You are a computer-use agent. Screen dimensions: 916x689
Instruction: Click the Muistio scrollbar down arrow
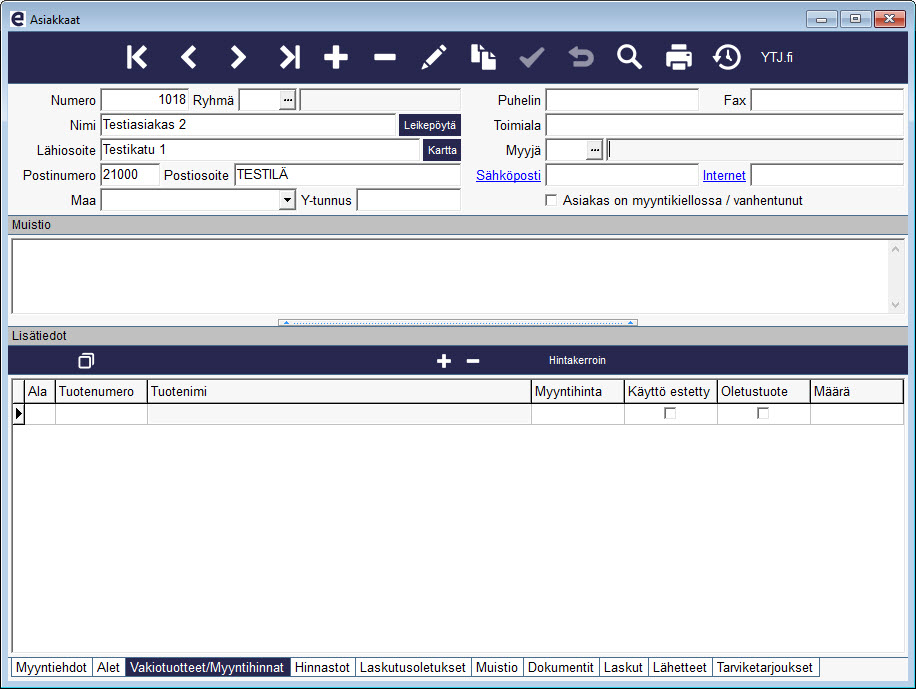896,304
